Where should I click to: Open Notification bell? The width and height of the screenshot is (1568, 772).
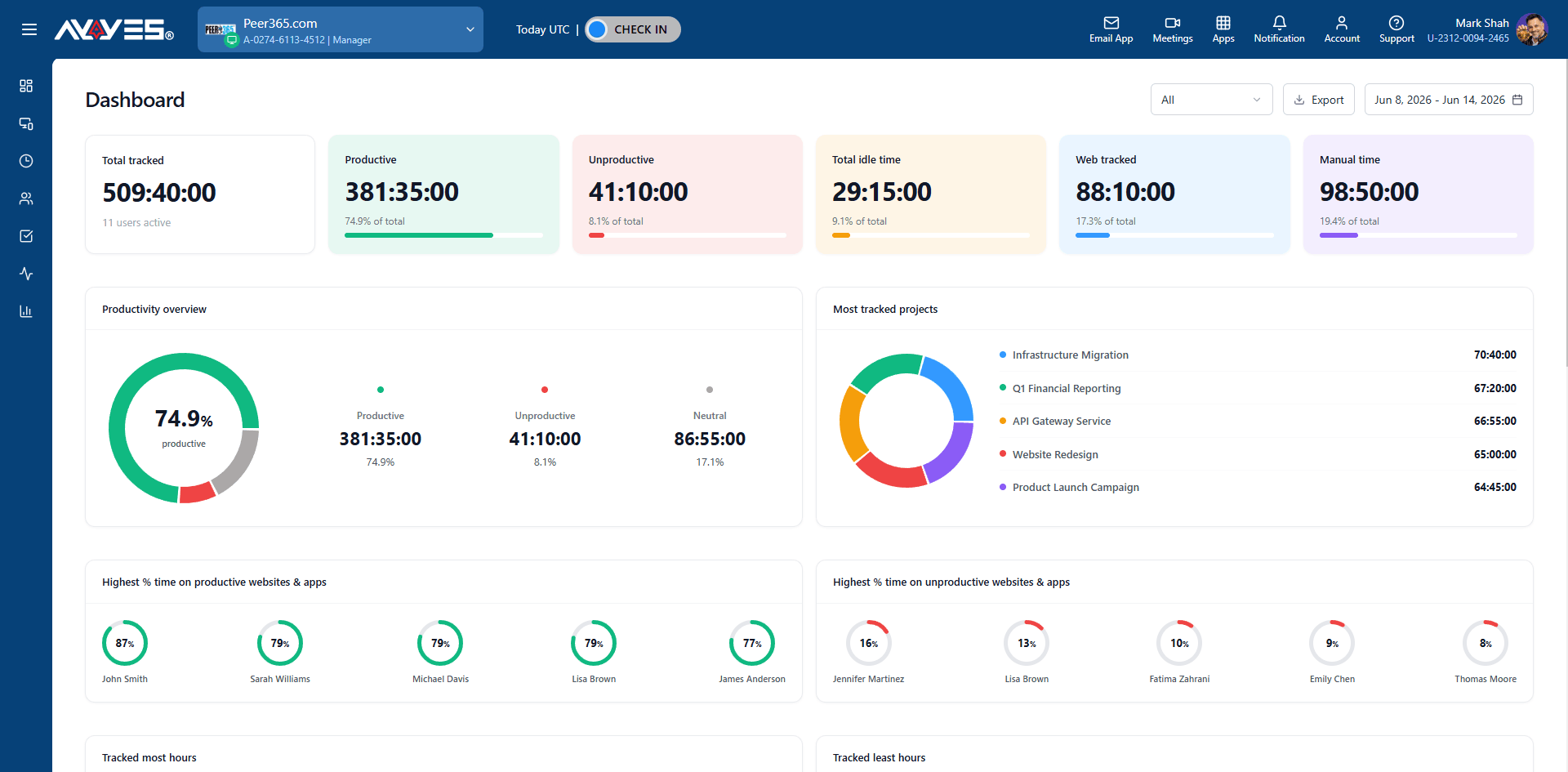1279,29
